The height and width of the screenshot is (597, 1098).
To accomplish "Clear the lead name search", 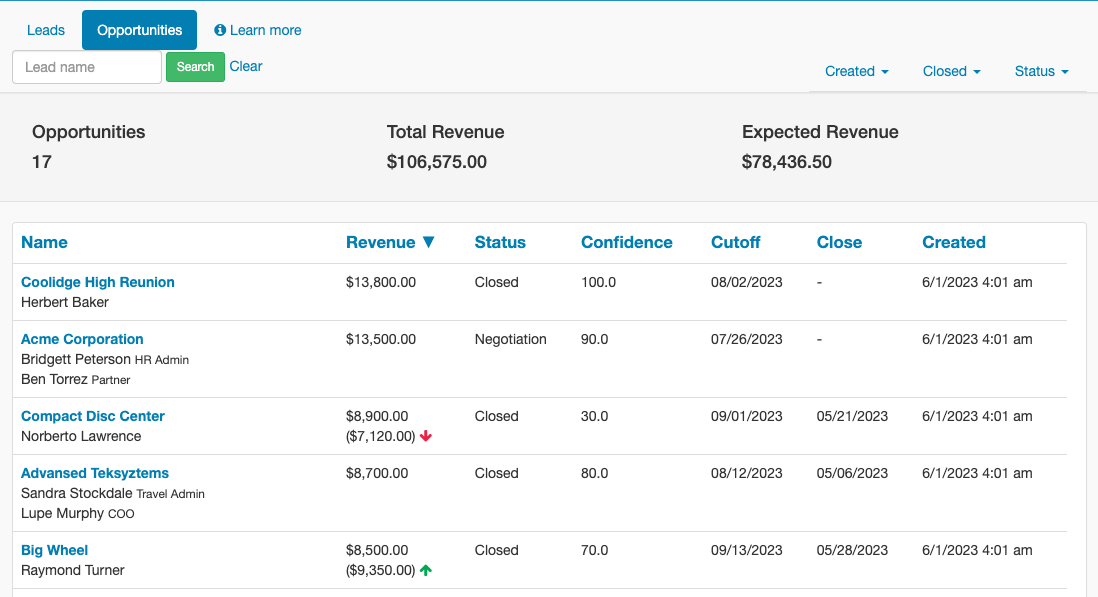I will coord(246,66).
